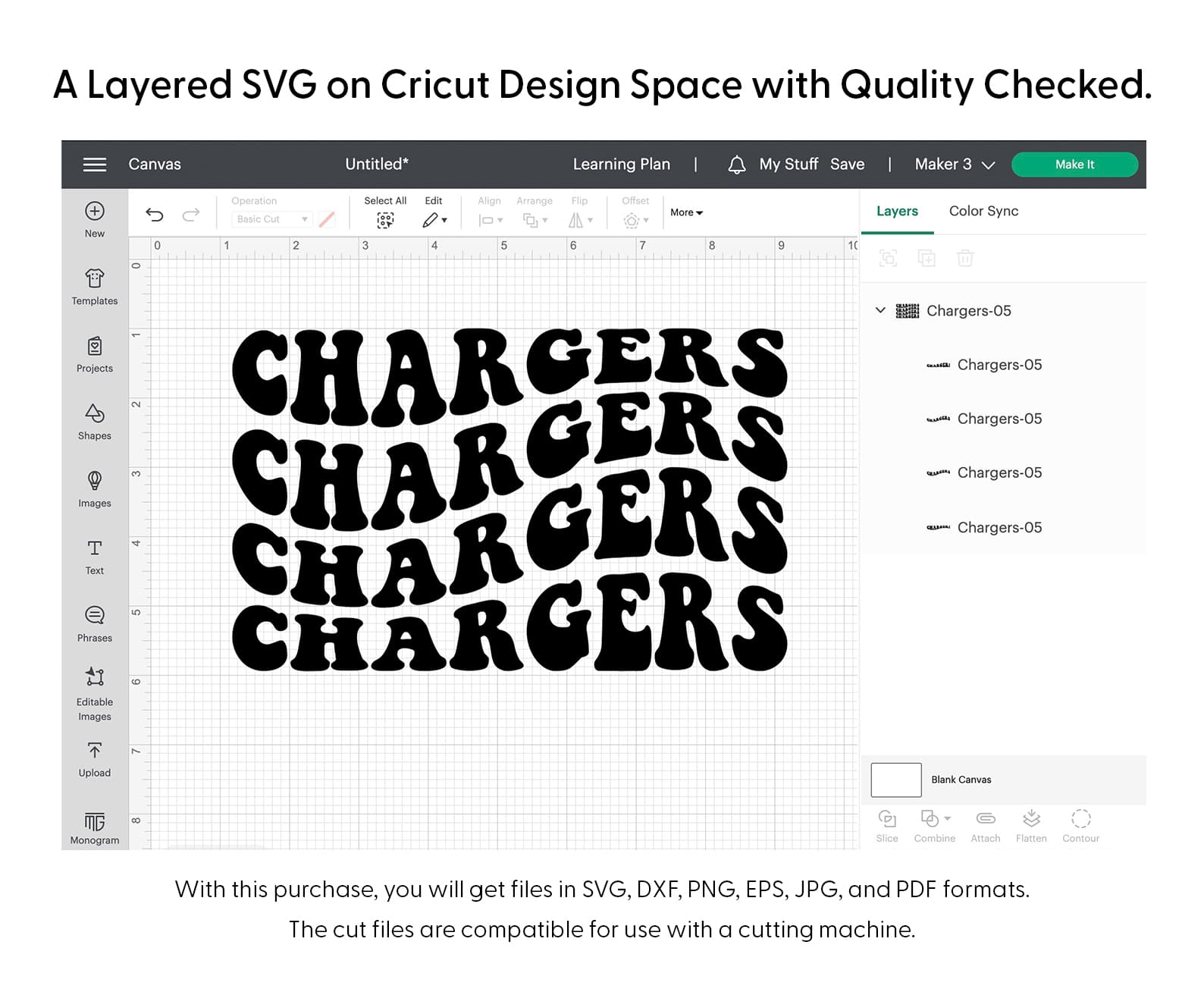This screenshot has height=992, width=1204.
Task: Redo the last action
Action: click(191, 215)
